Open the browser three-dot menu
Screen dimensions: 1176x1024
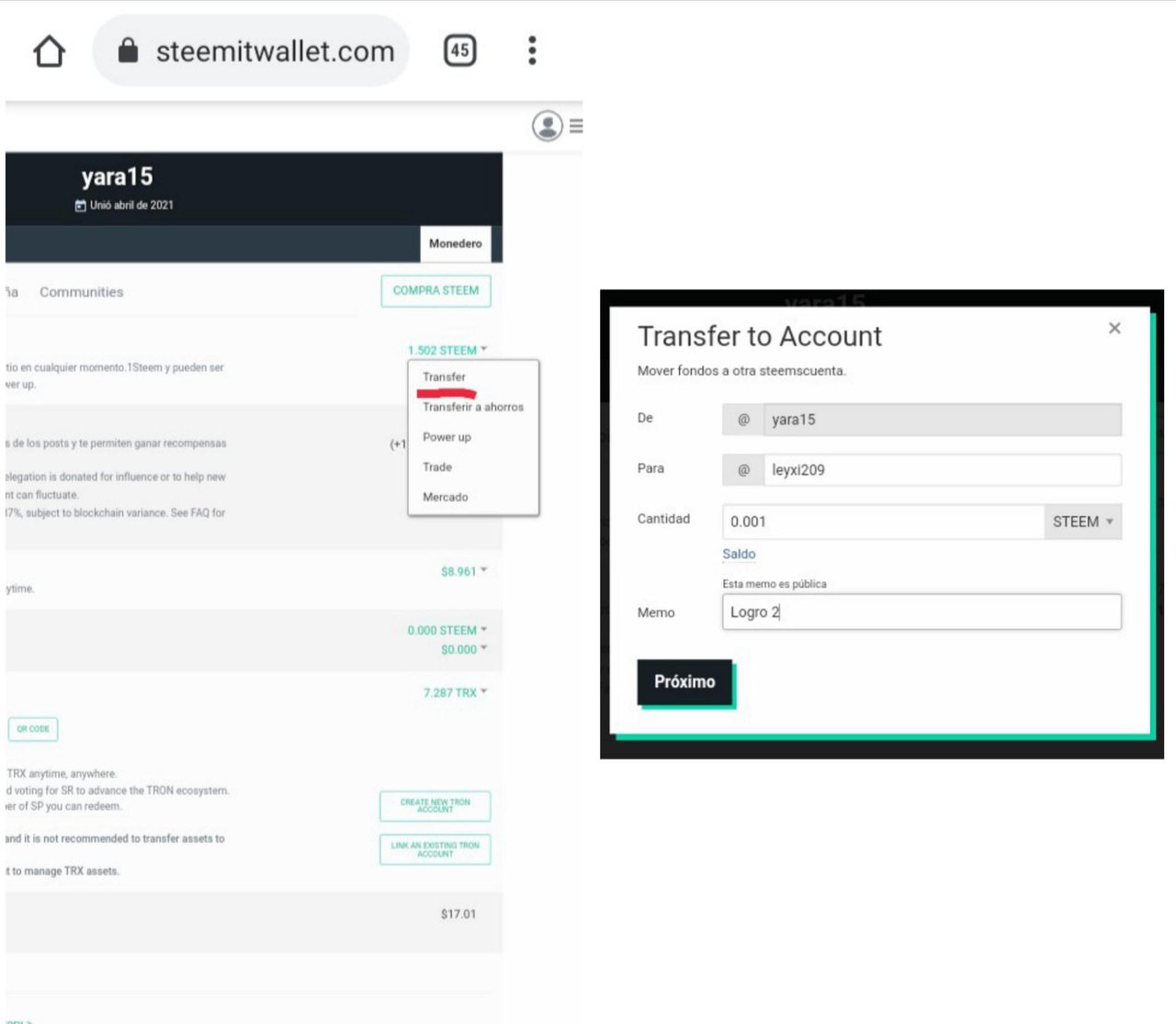pos(532,51)
